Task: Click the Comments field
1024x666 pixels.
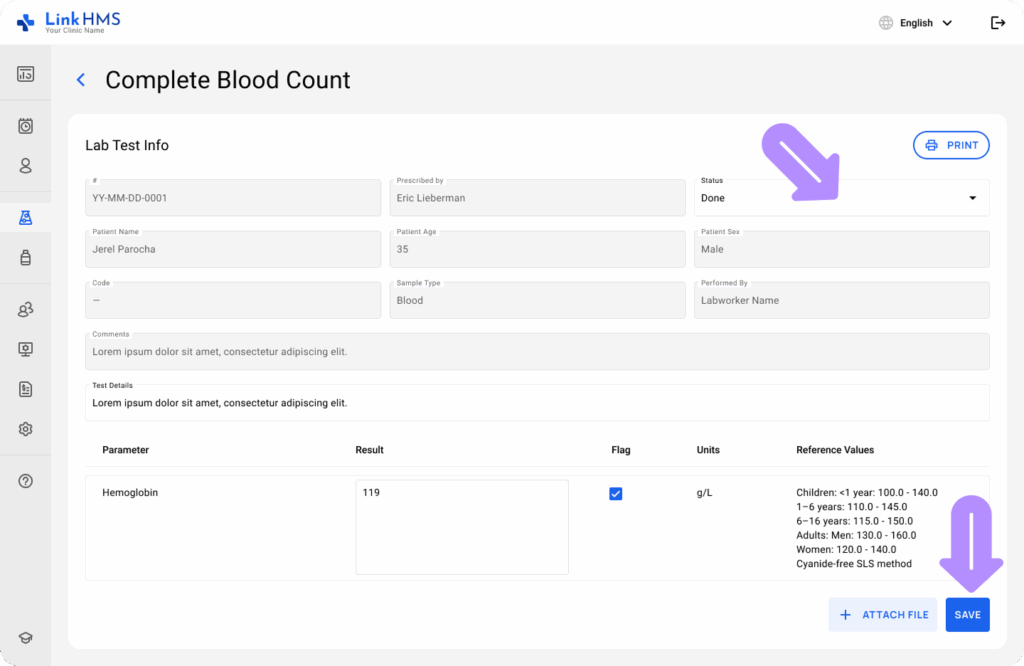Action: tap(537, 351)
